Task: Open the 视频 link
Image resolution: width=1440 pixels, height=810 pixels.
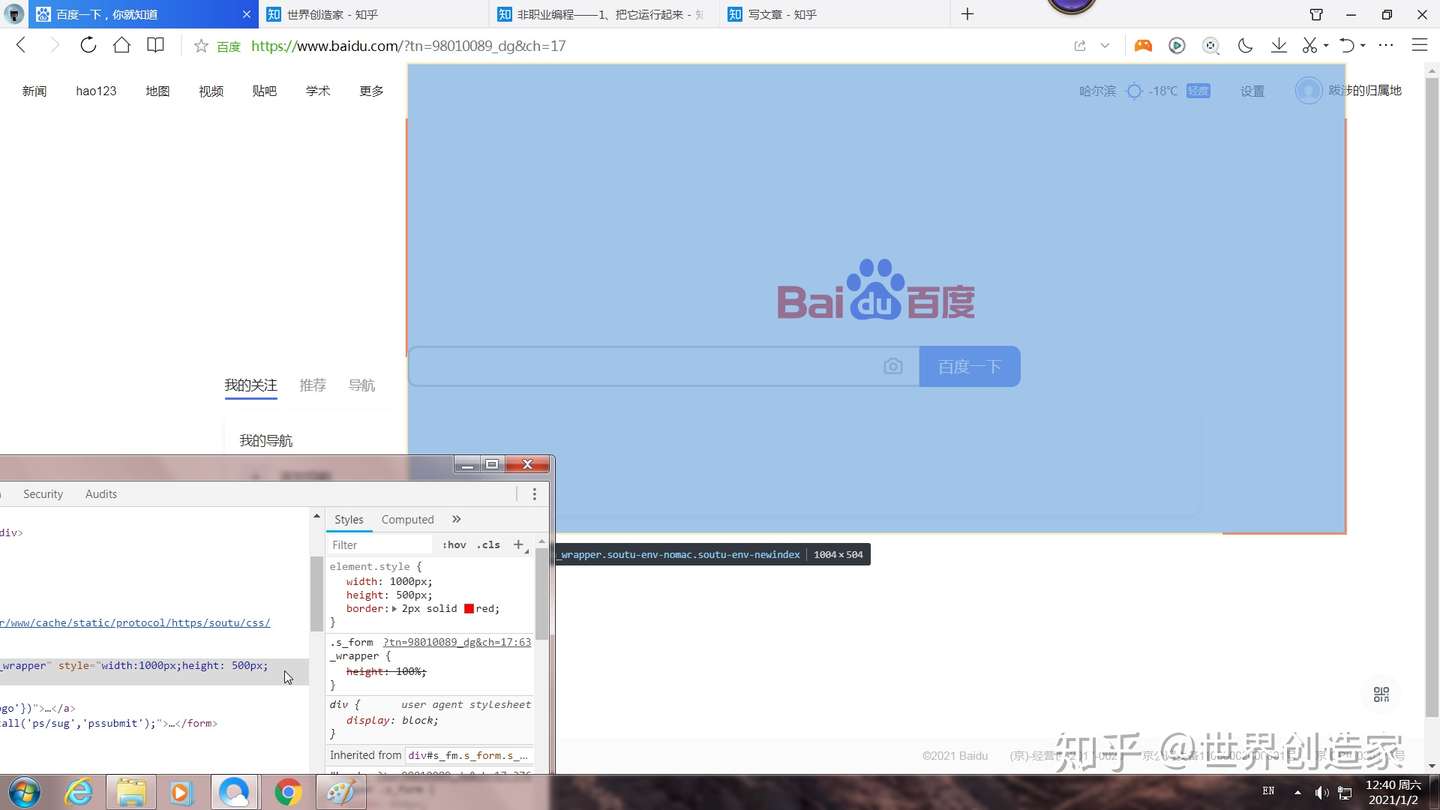Action: [211, 91]
